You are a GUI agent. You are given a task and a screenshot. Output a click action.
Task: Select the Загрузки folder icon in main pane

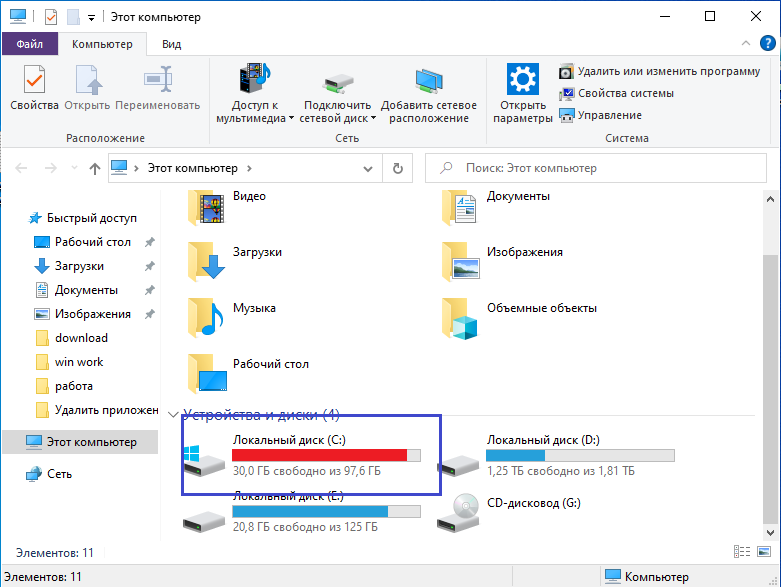click(206, 262)
